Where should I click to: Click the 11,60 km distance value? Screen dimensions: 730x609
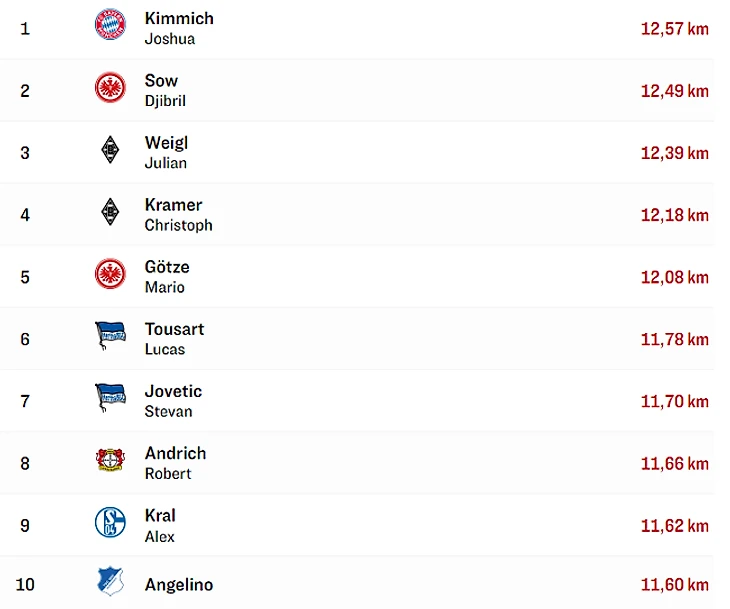click(x=674, y=585)
